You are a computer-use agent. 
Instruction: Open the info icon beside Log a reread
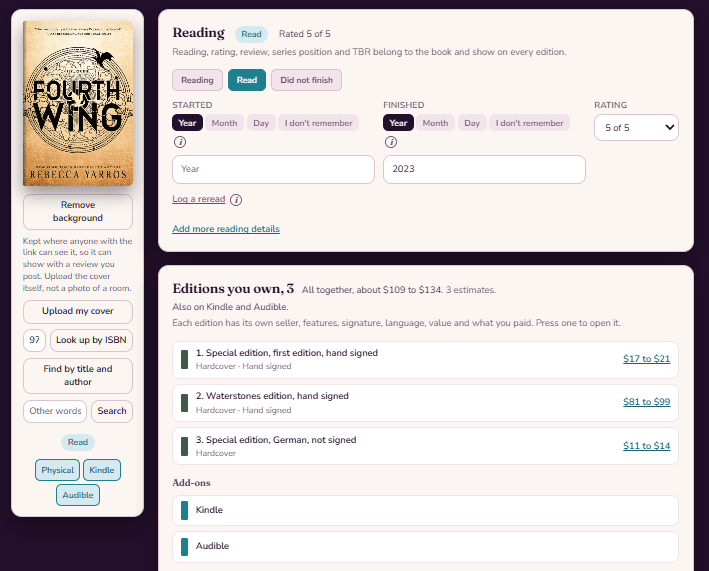click(x=236, y=200)
